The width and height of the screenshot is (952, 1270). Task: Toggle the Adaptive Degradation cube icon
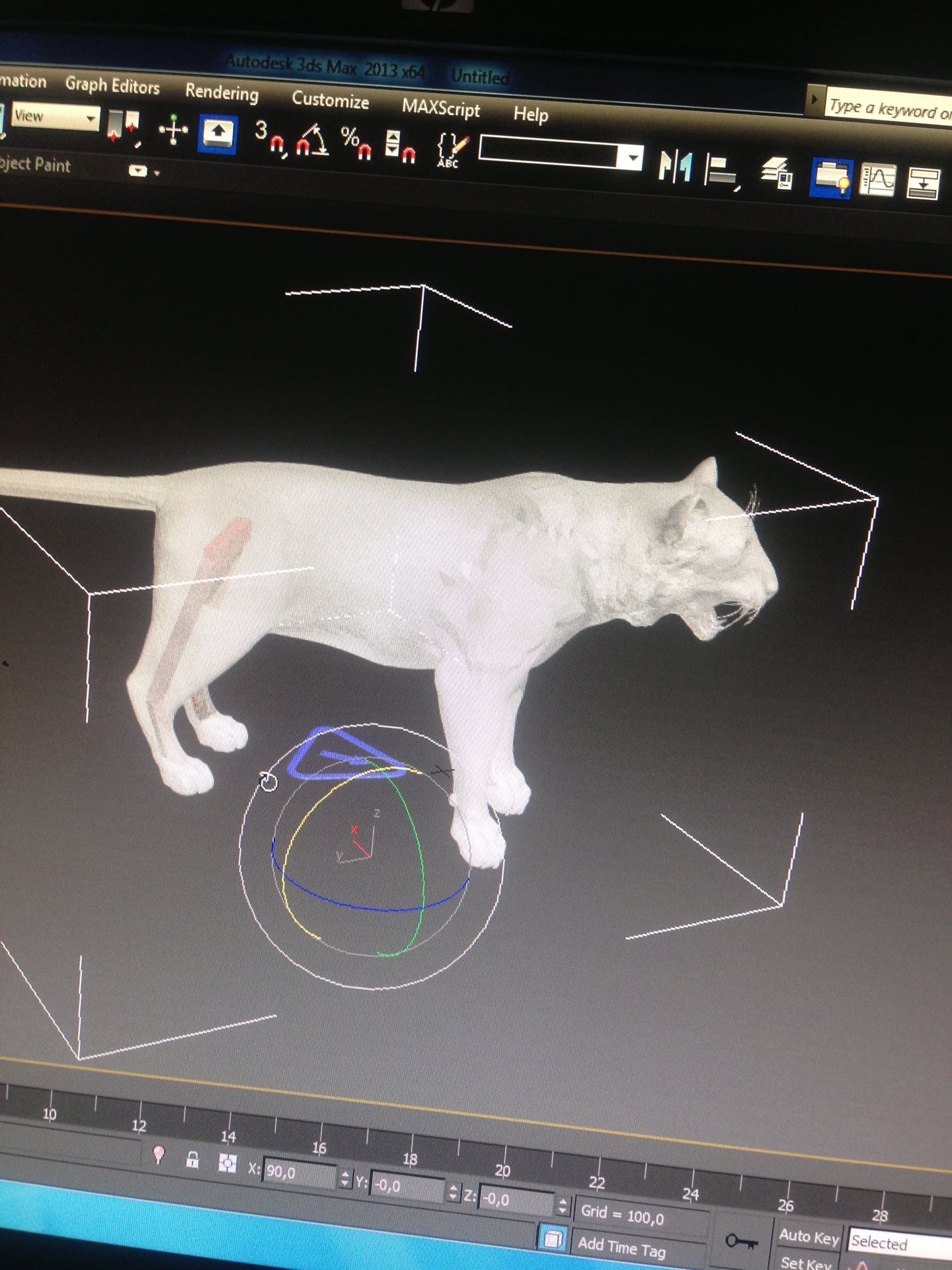pos(553,1238)
